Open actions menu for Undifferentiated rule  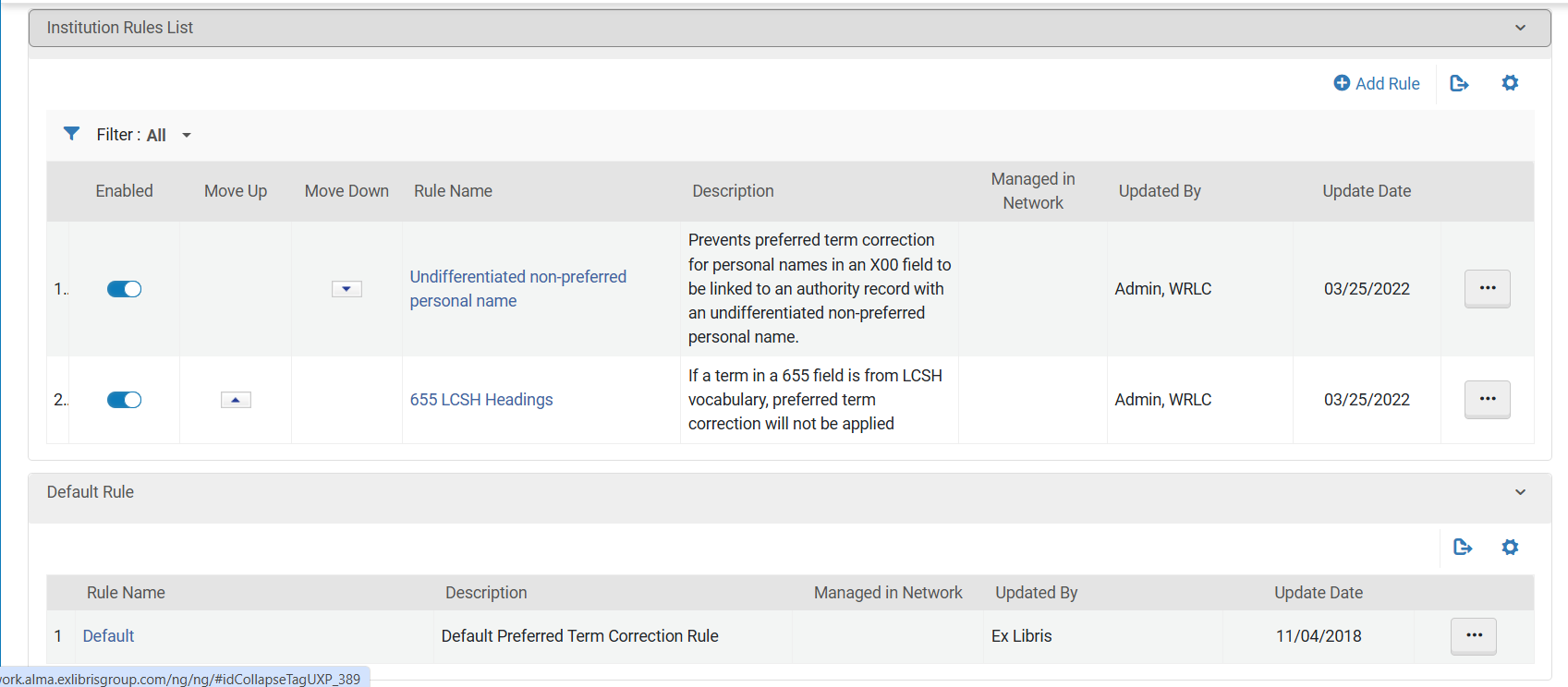tap(1487, 288)
